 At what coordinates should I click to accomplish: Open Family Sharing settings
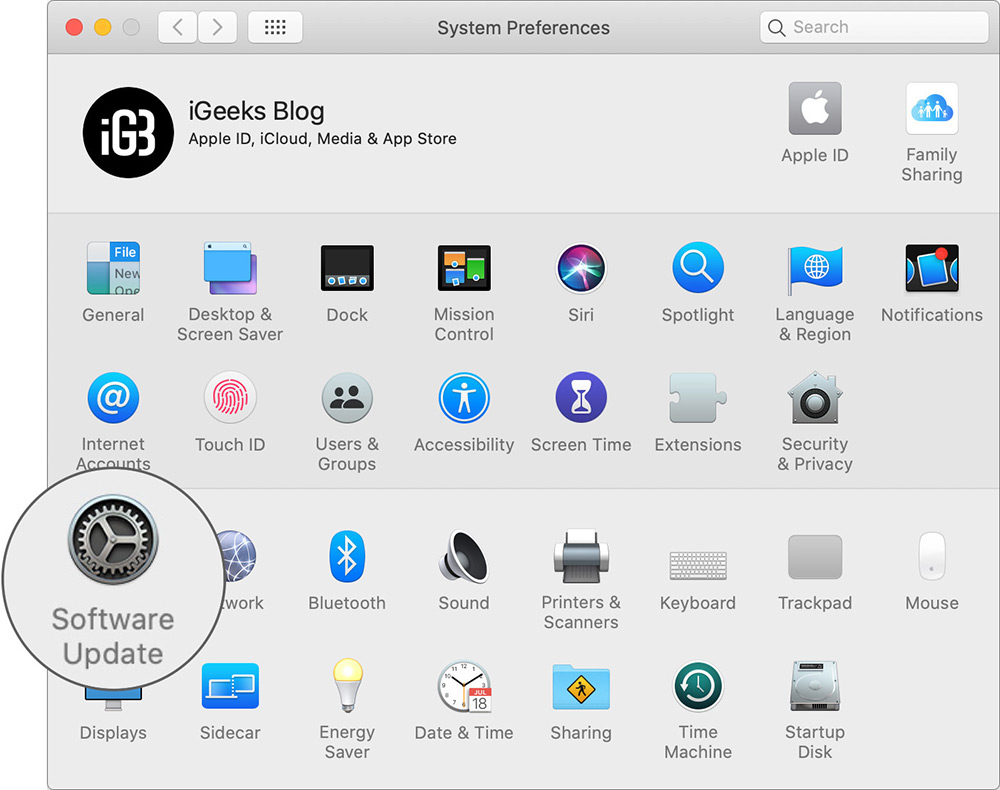[932, 108]
